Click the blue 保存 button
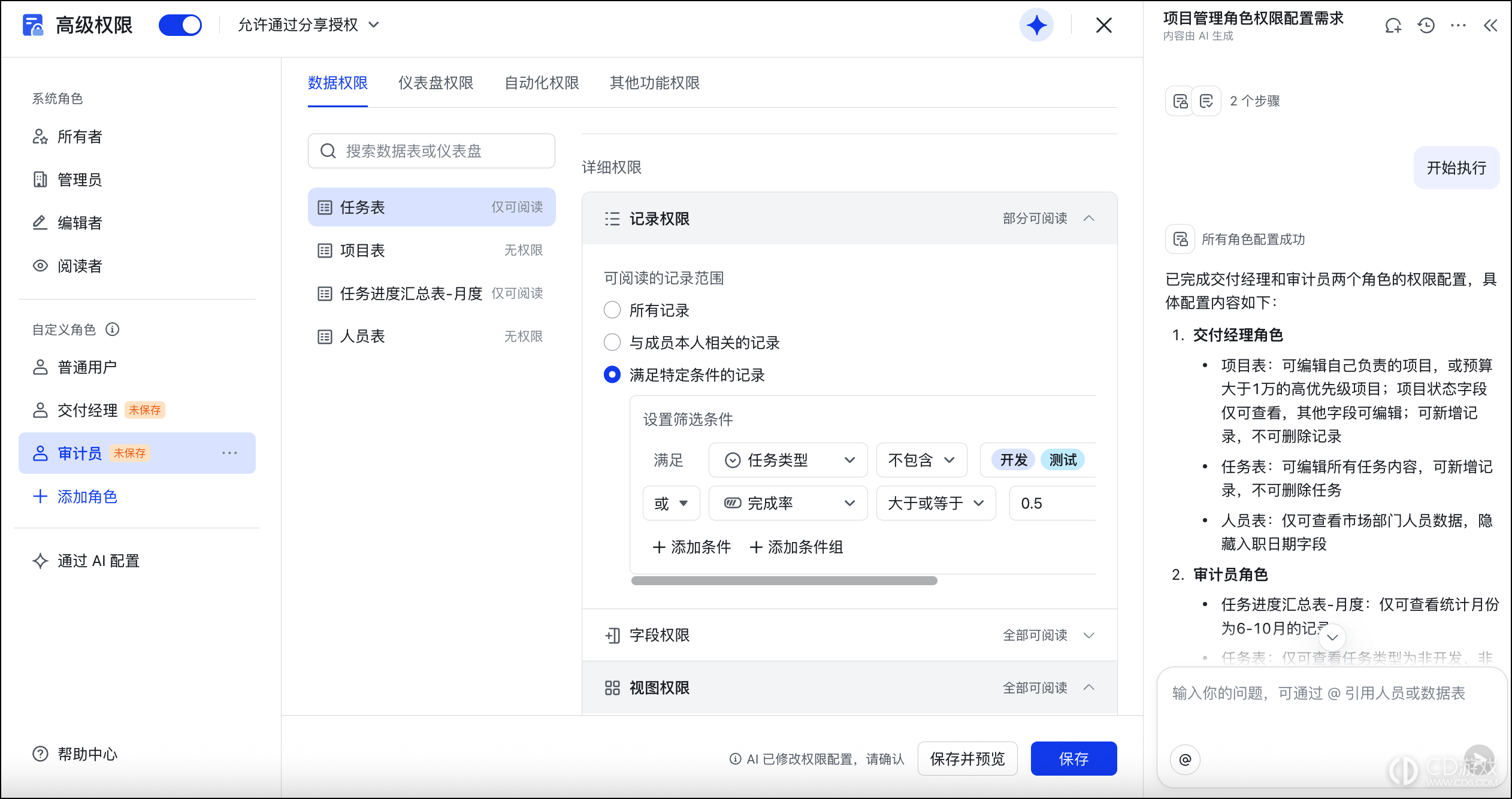1512x799 pixels. (1073, 759)
